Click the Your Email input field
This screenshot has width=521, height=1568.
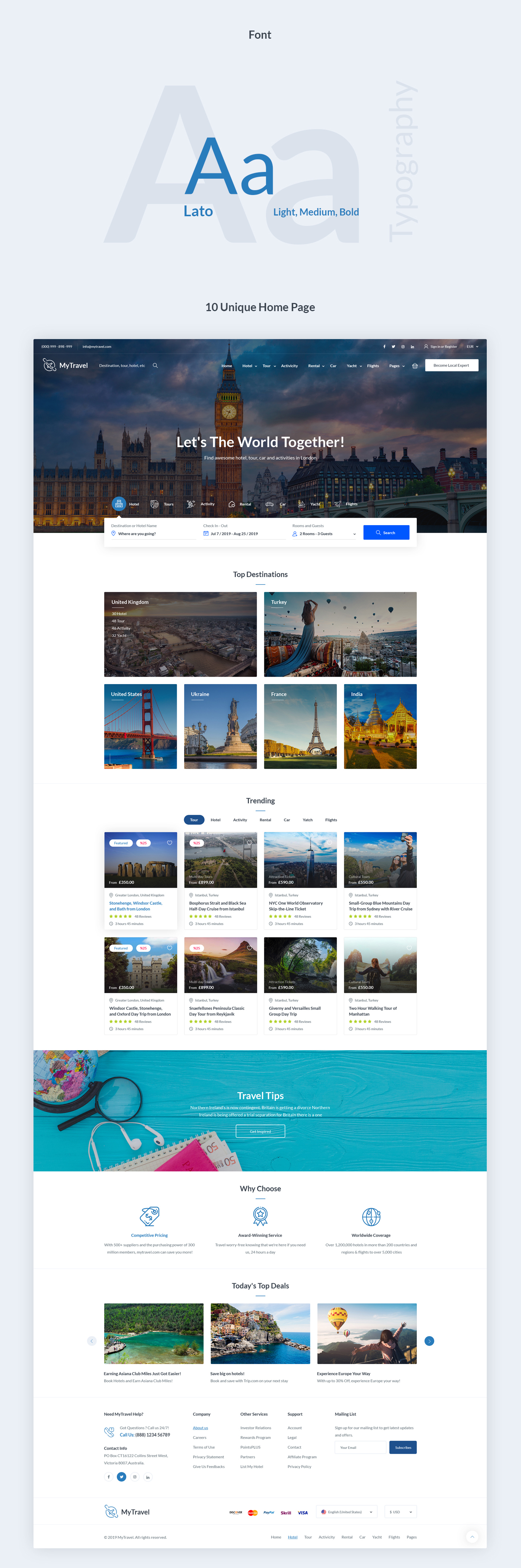pyautogui.click(x=360, y=1447)
